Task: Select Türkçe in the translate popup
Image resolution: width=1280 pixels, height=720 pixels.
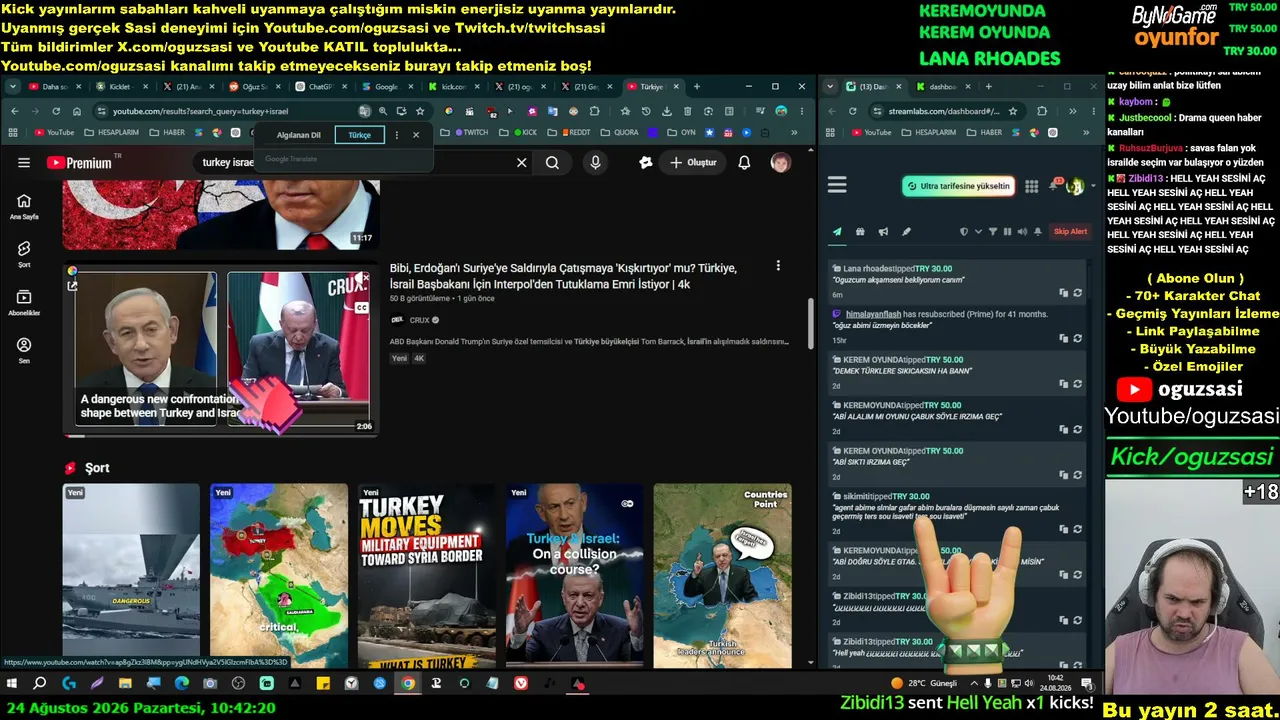Action: point(359,135)
